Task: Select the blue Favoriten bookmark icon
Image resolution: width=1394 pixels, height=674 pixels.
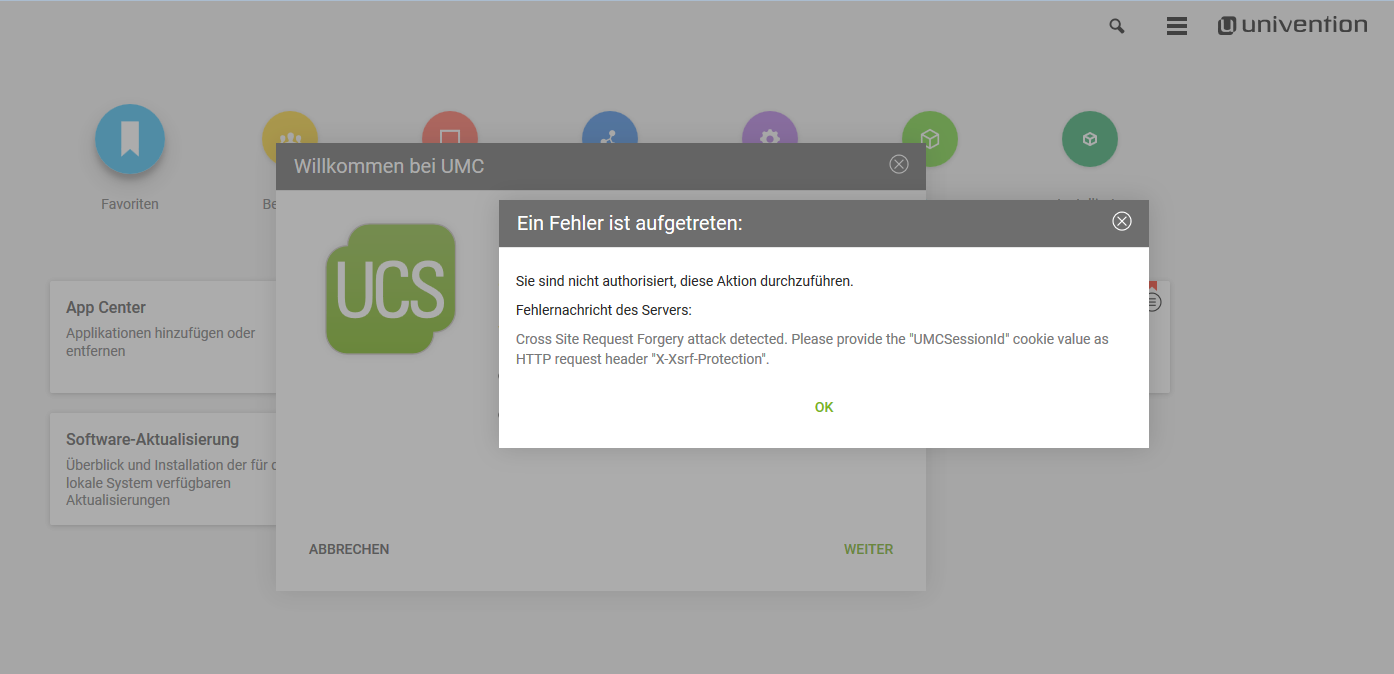Action: pos(130,139)
